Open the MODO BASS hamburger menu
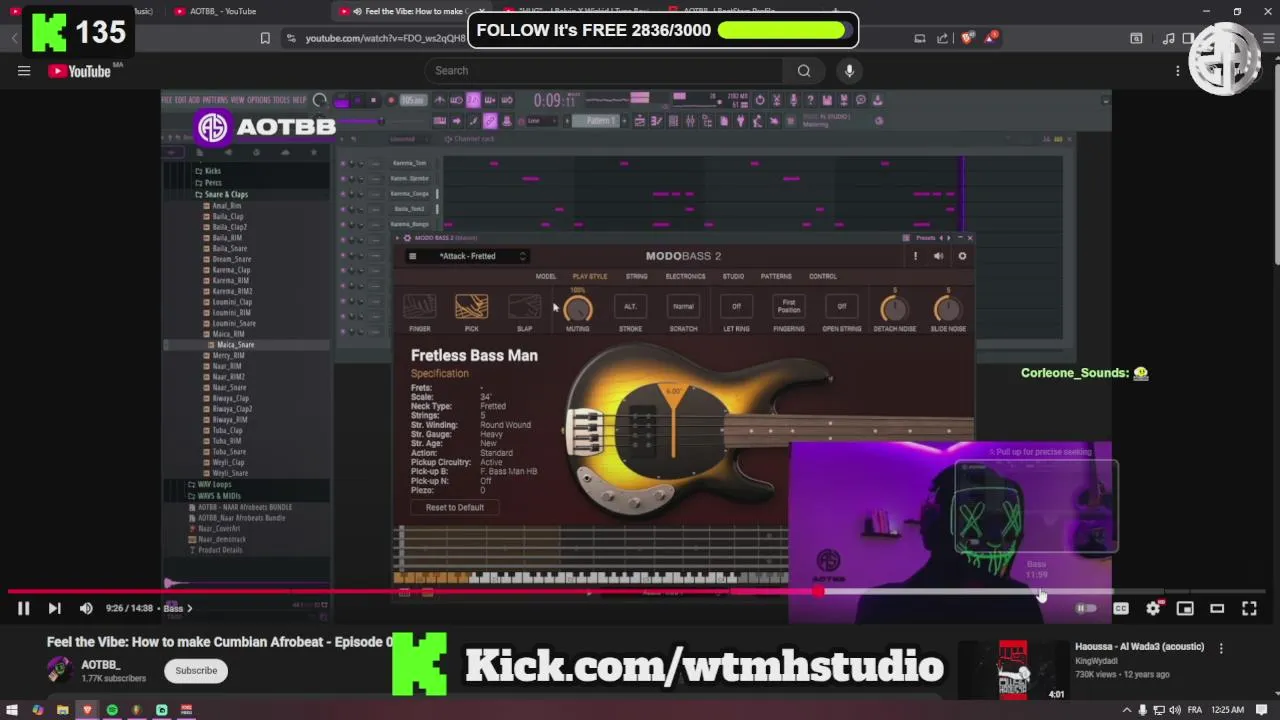The width and height of the screenshot is (1280, 720). click(x=412, y=256)
